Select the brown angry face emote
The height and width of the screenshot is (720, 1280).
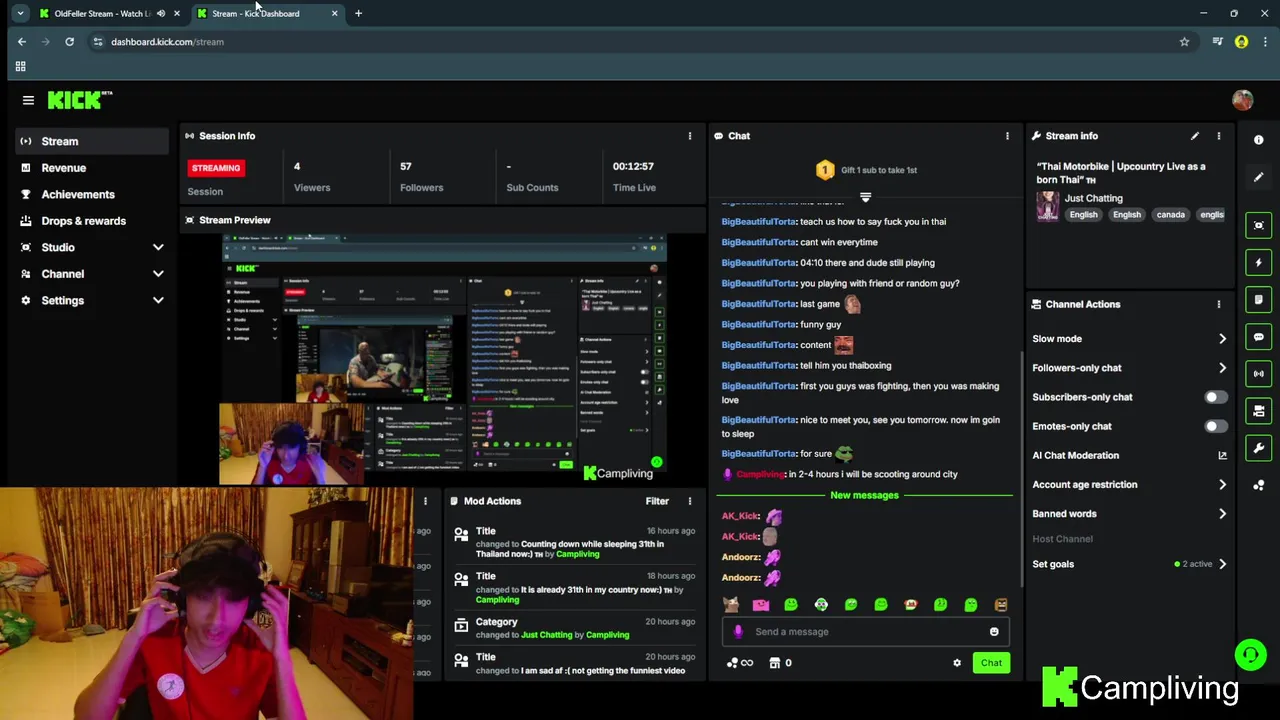pyautogui.click(x=1001, y=605)
